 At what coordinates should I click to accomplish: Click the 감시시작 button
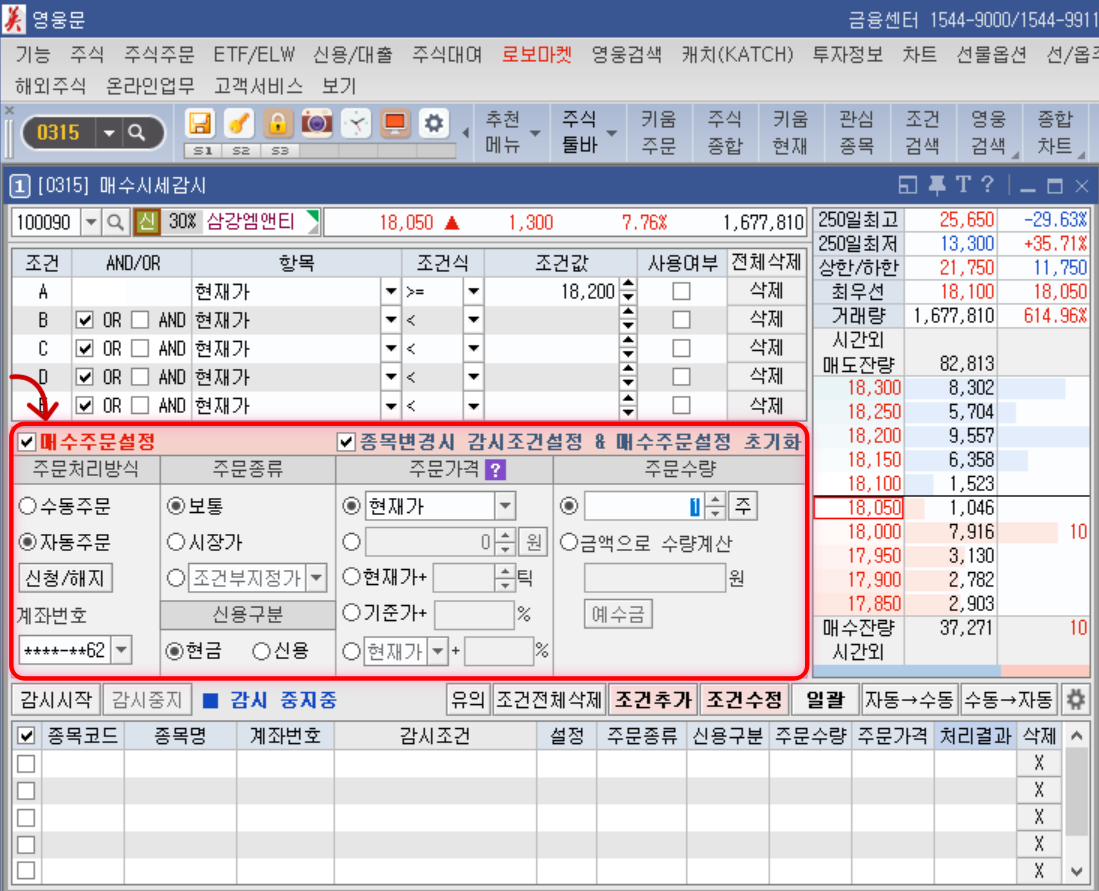pyautogui.click(x=56, y=700)
